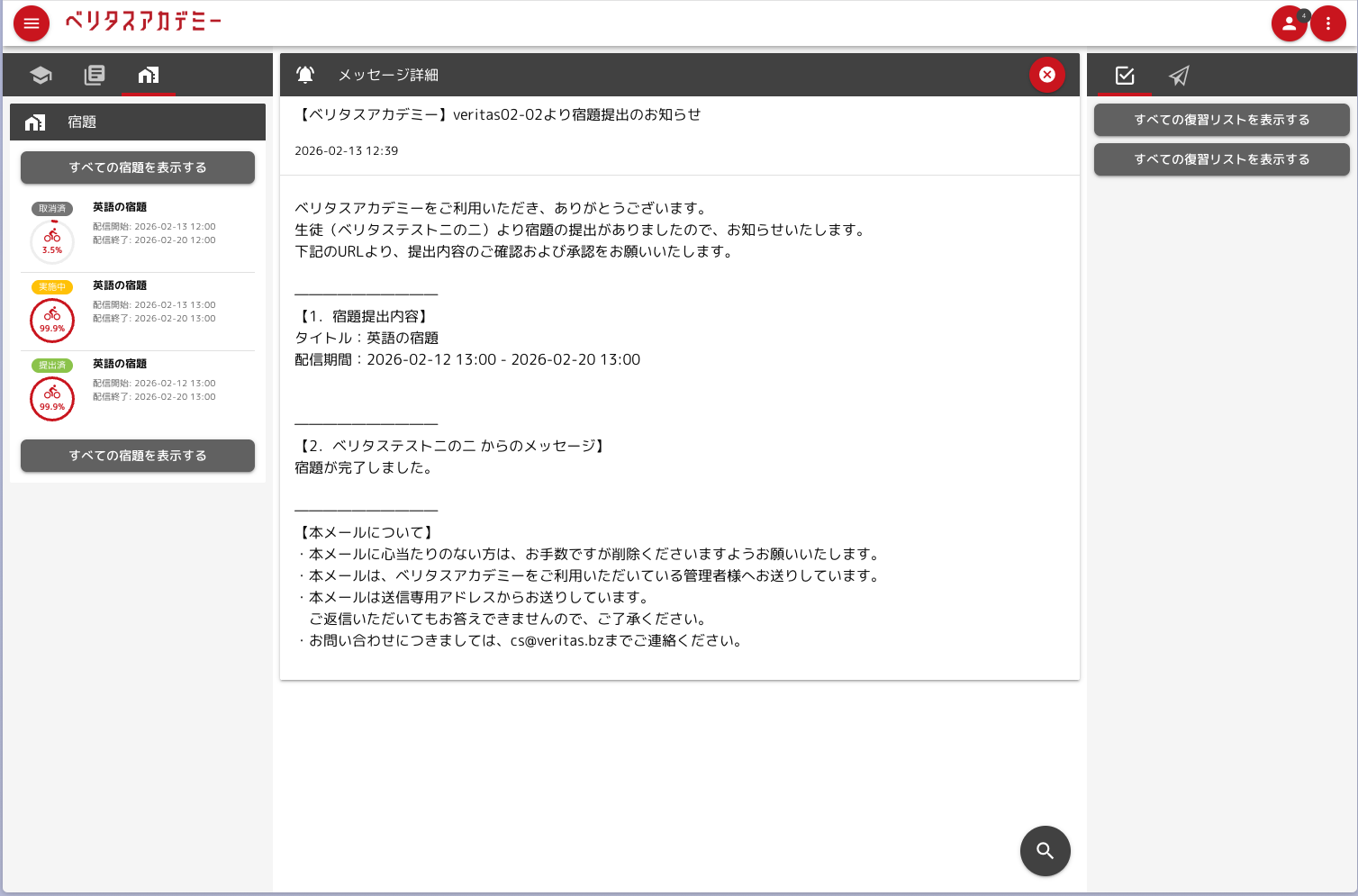This screenshot has width=1358, height=896.
Task: Click the ベリタスアカデミー logo
Action: coord(143,23)
